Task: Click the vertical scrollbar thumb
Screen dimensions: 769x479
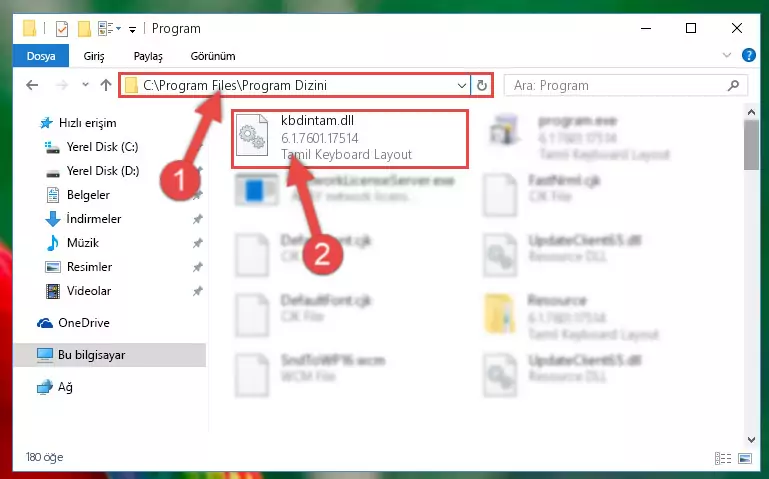Action: point(751,145)
